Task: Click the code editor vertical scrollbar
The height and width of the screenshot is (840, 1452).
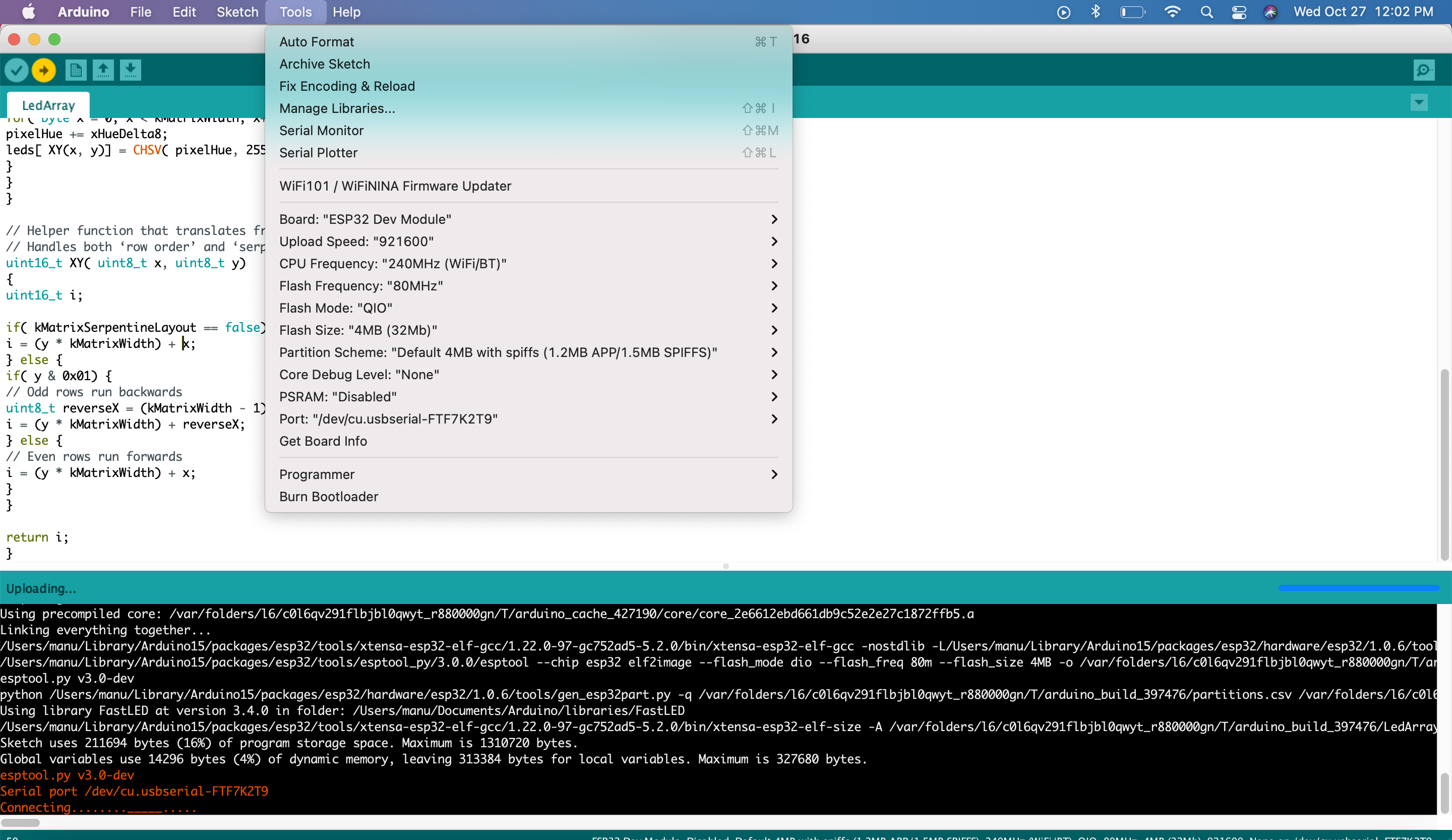Action: tap(1444, 464)
